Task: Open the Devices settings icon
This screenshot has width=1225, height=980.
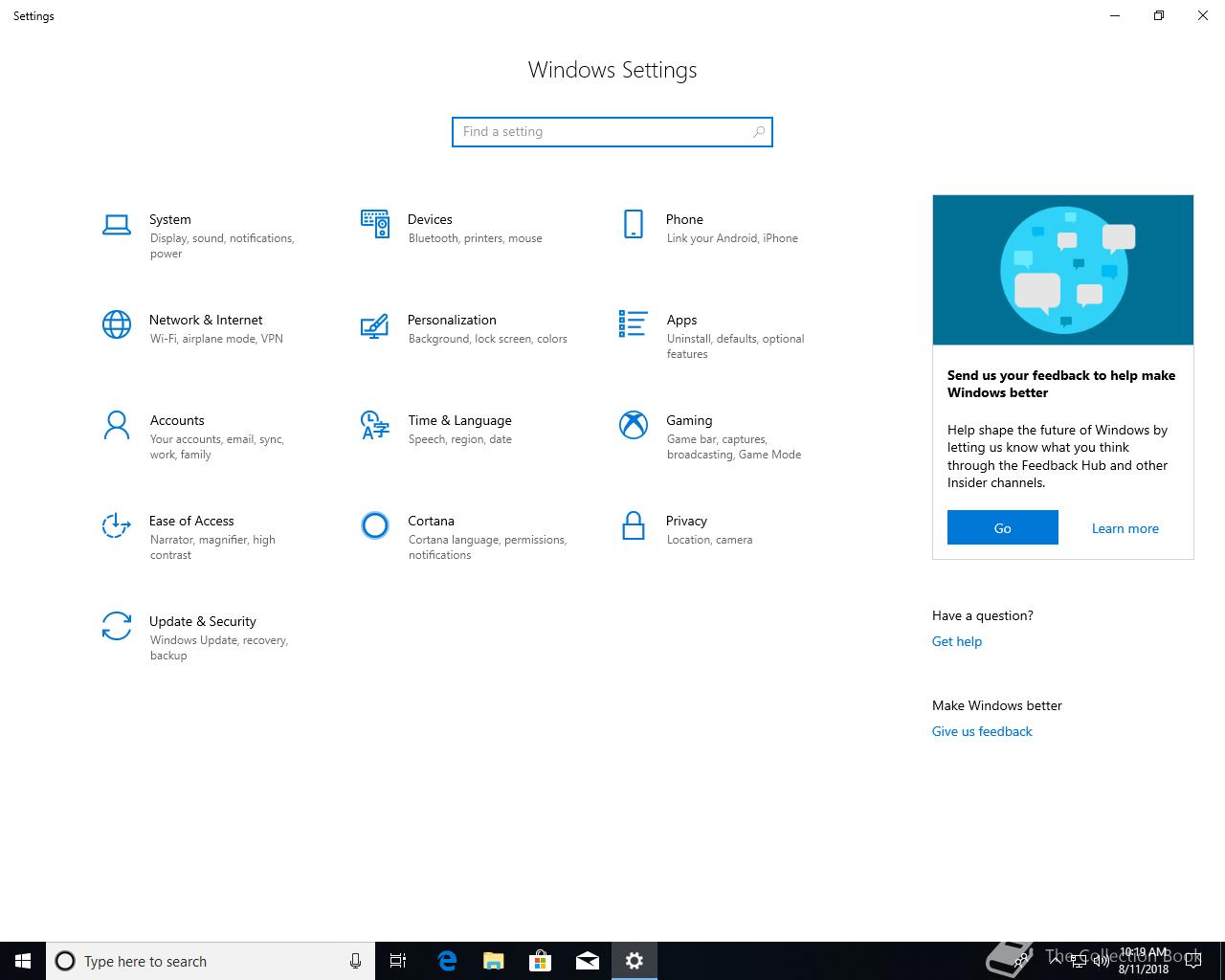Action: click(375, 224)
